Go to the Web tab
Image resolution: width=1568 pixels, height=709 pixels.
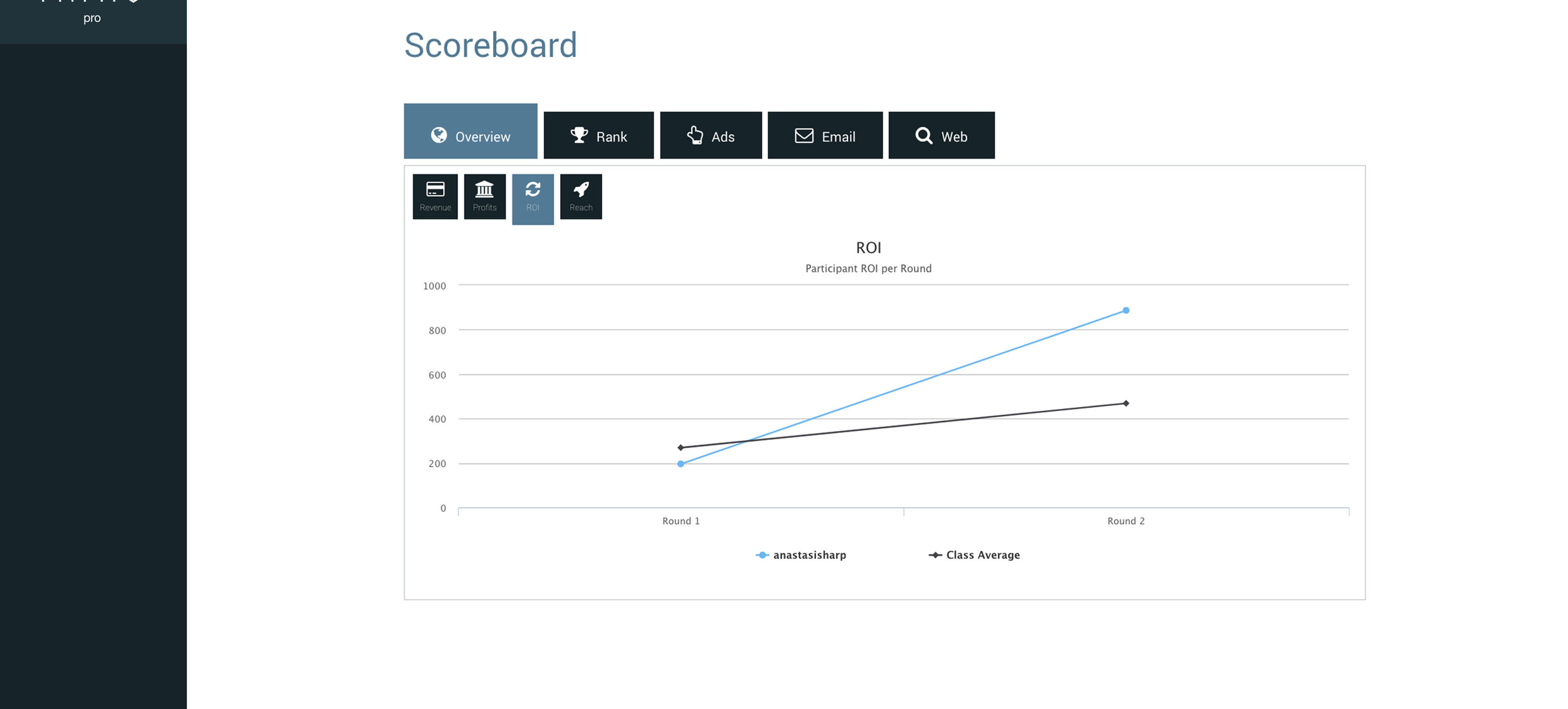pyautogui.click(x=941, y=136)
